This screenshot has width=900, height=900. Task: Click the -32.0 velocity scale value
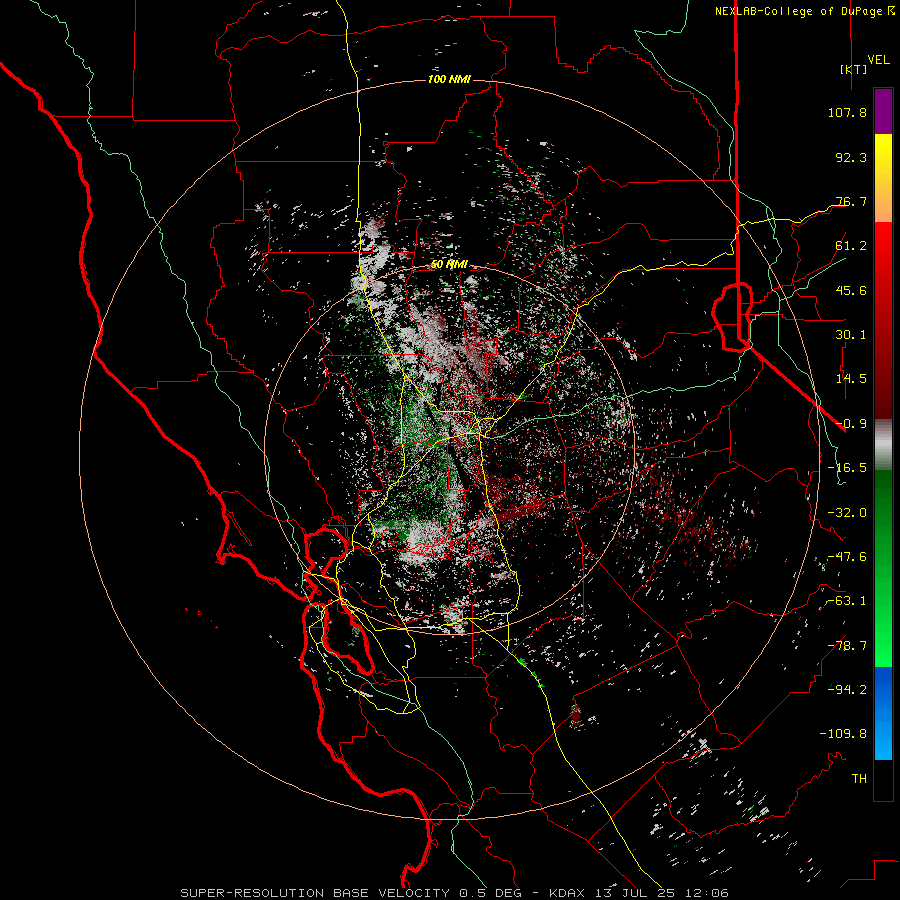(847, 513)
